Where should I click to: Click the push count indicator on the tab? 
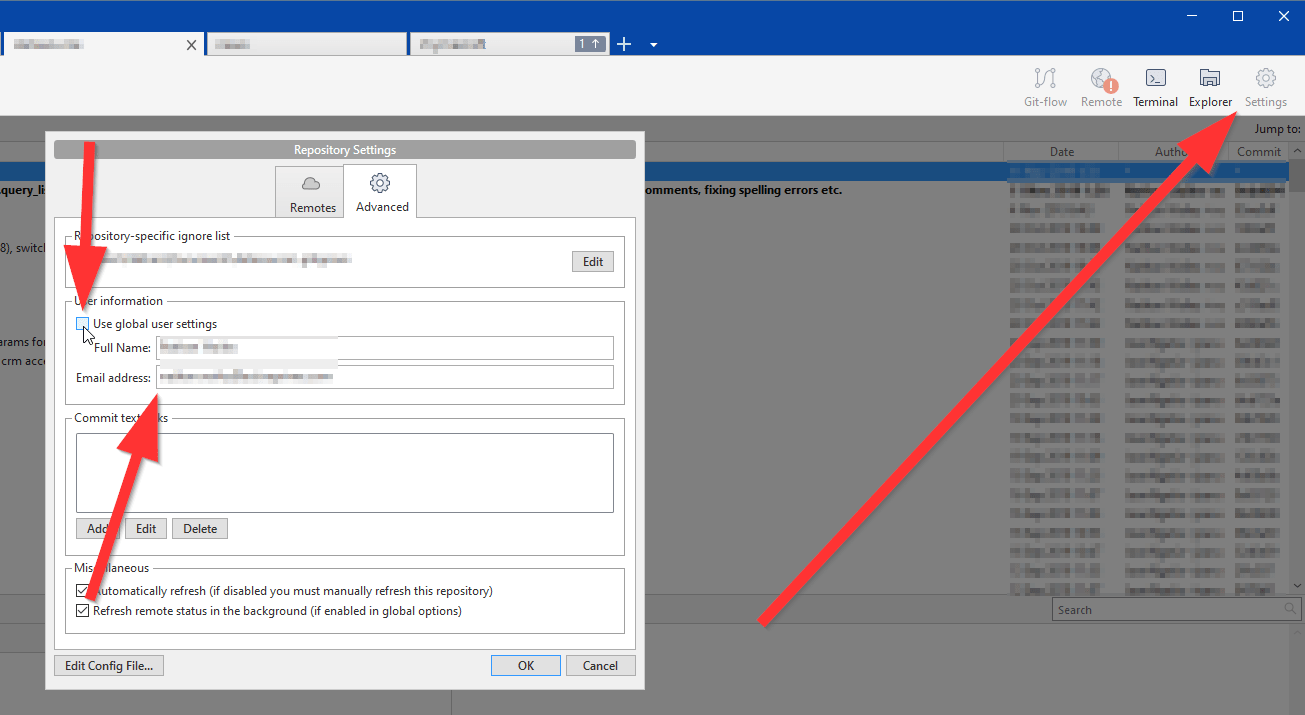click(589, 44)
